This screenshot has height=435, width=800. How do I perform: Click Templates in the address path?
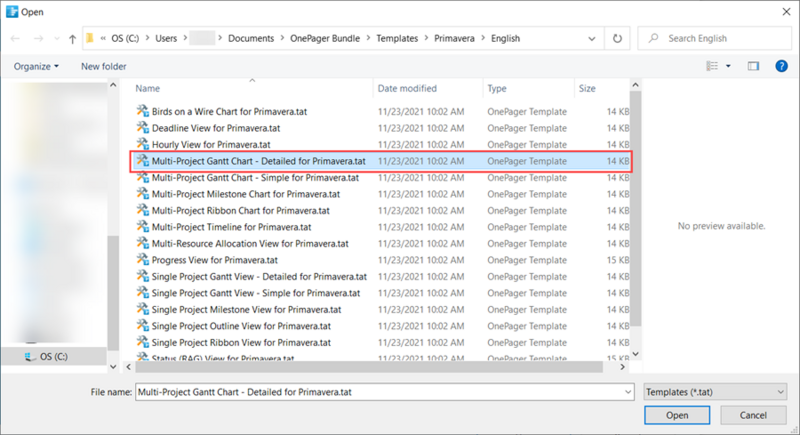click(x=397, y=38)
